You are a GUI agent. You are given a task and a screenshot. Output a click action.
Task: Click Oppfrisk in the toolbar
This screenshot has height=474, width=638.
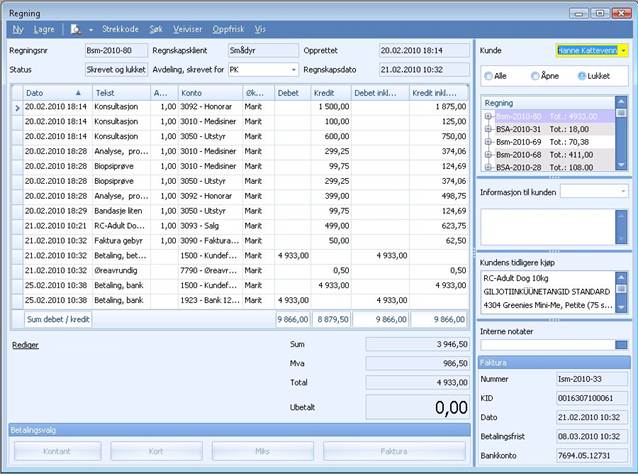click(228, 29)
